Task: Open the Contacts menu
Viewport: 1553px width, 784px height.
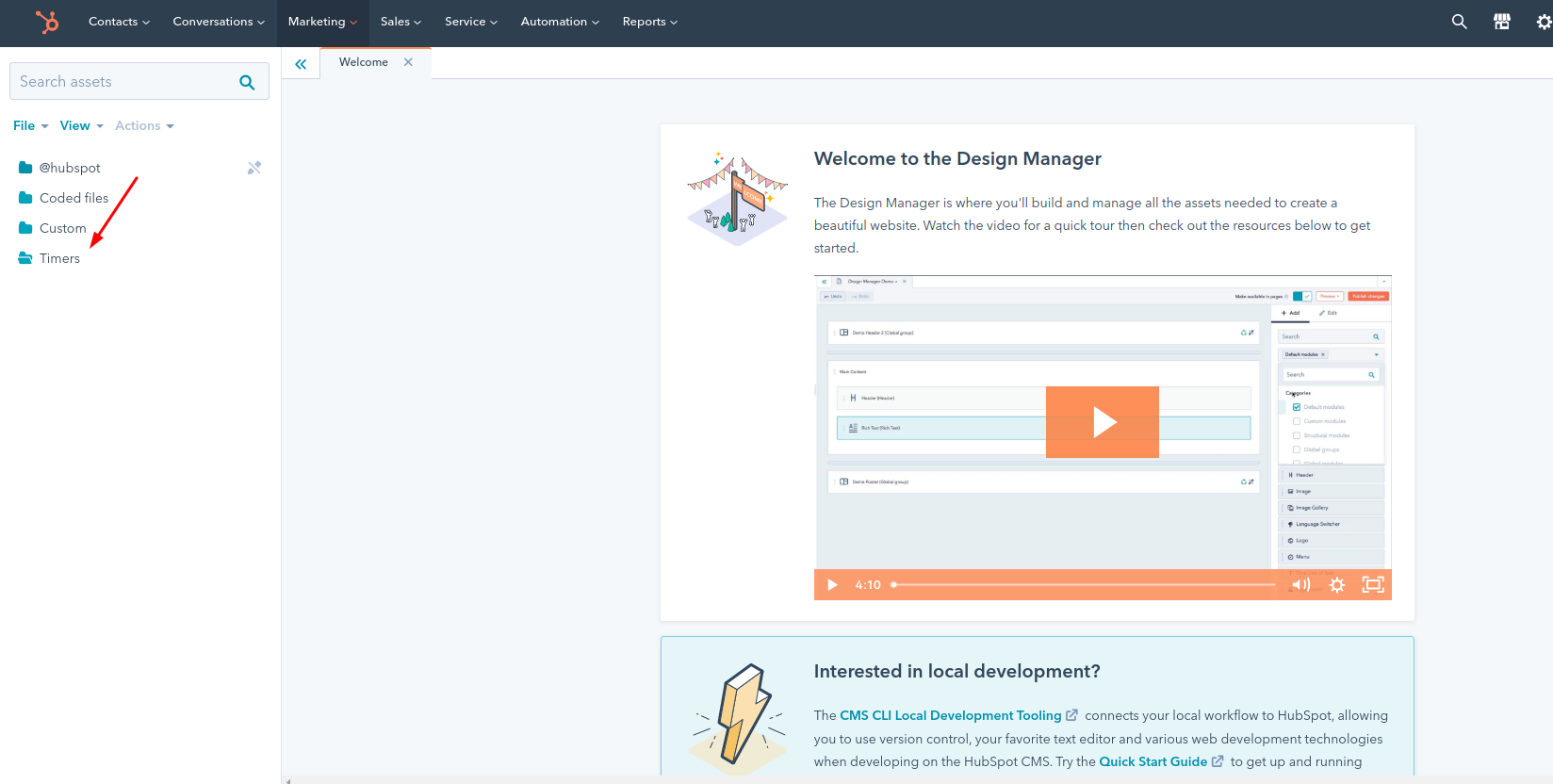Action: click(x=119, y=22)
